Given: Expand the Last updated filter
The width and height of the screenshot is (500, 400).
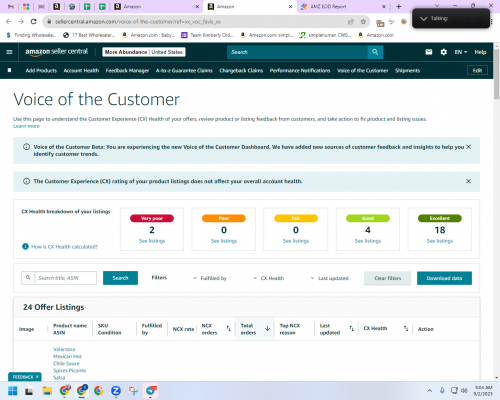Looking at the screenshot, I should click(x=330, y=278).
